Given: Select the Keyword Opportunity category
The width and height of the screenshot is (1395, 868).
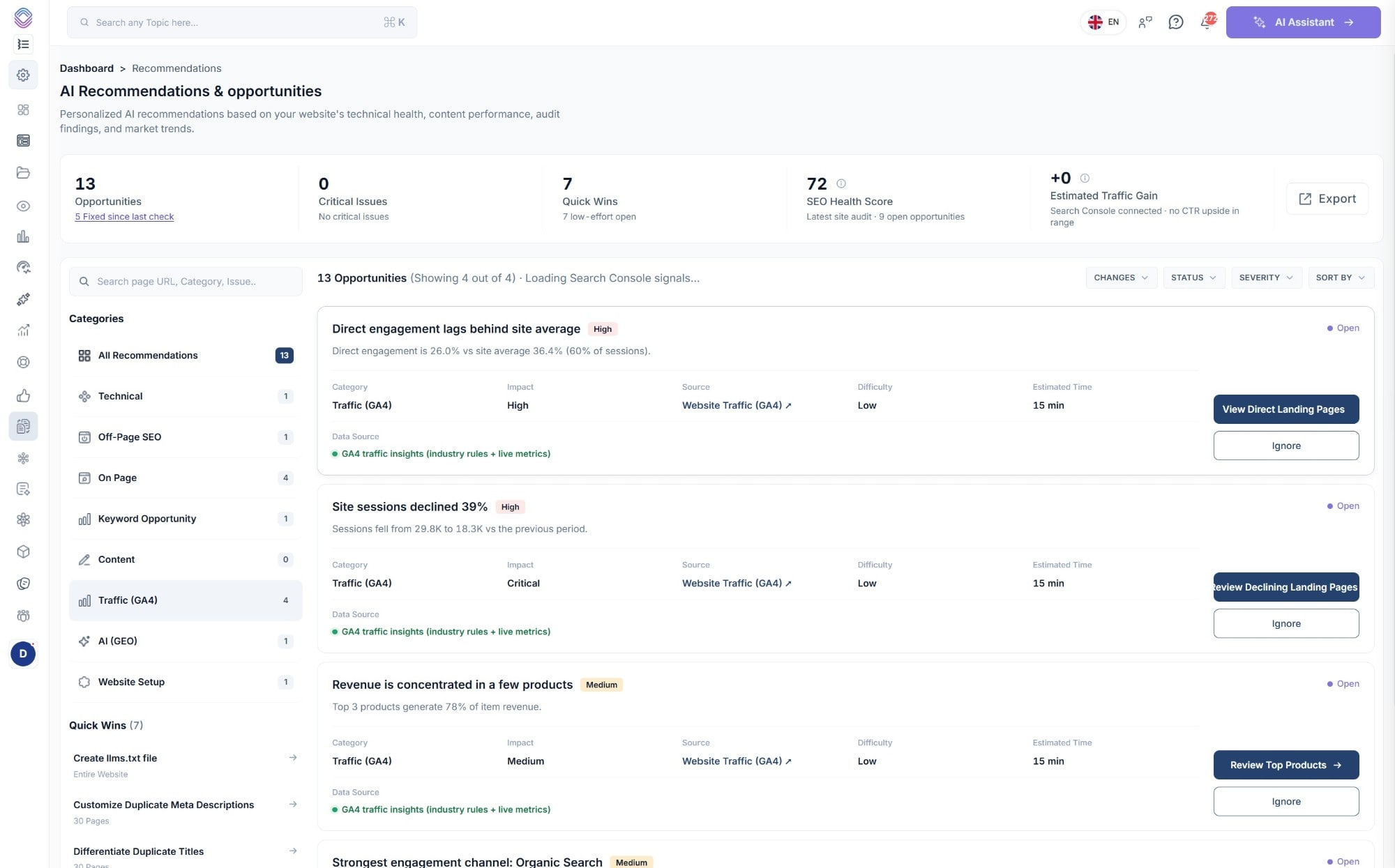Looking at the screenshot, I should [x=186, y=519].
